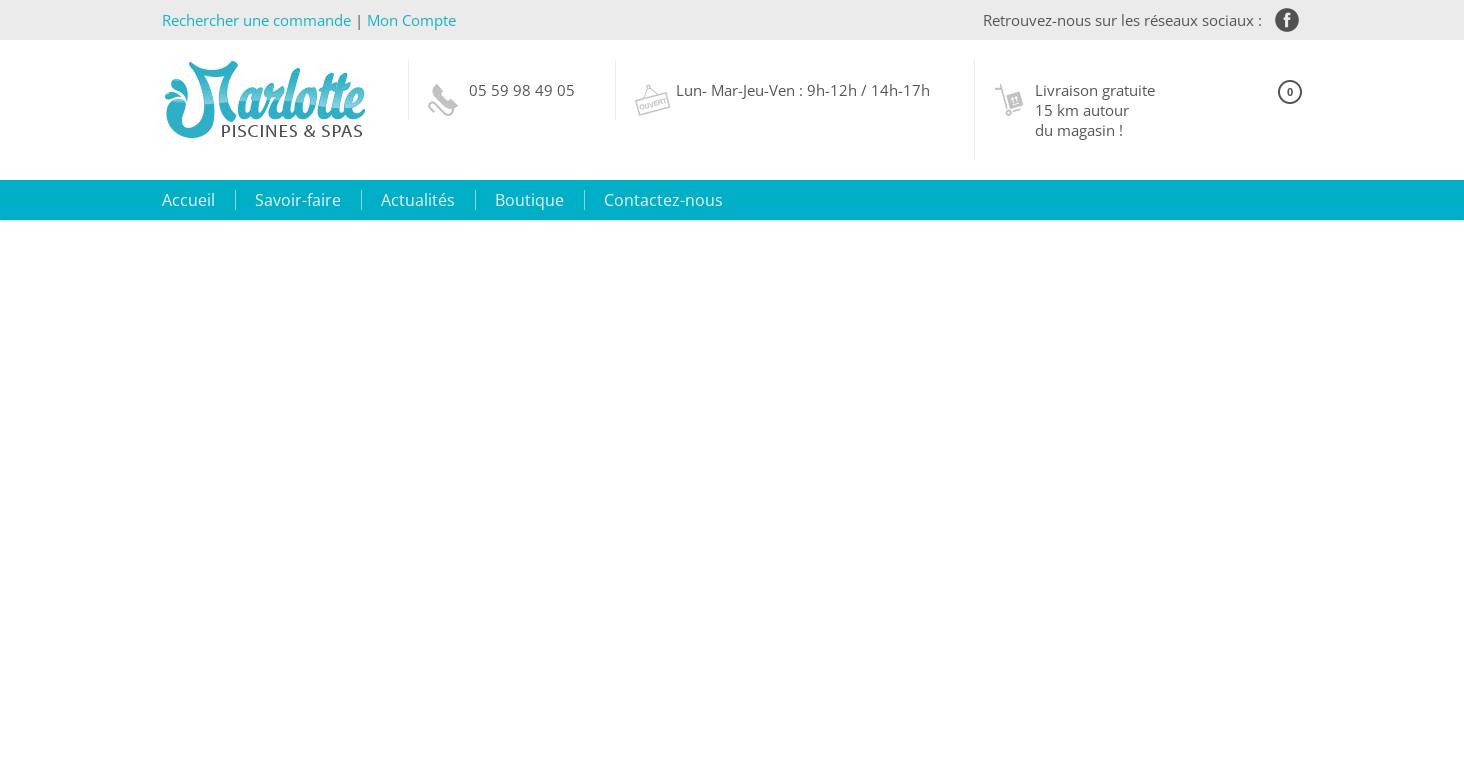Click the empty white page content area
Image resolution: width=1464 pixels, height=768 pixels.
[x=732, y=490]
